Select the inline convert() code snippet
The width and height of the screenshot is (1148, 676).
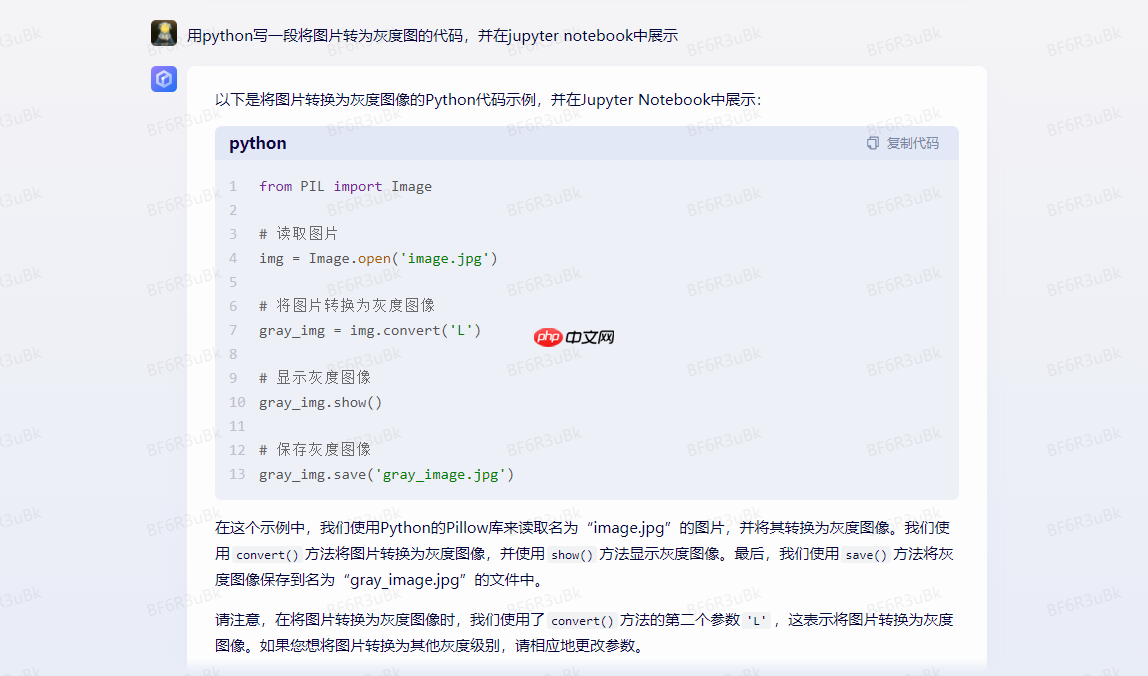[267, 554]
